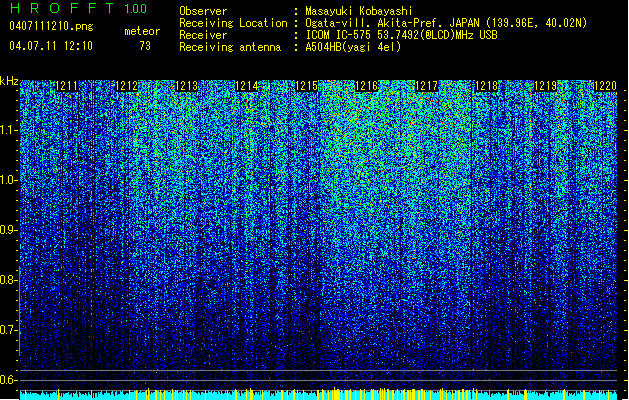The width and height of the screenshot is (629, 400).
Task: Click the 0.7 frequency axis label
Action: pyautogui.click(x=8, y=330)
